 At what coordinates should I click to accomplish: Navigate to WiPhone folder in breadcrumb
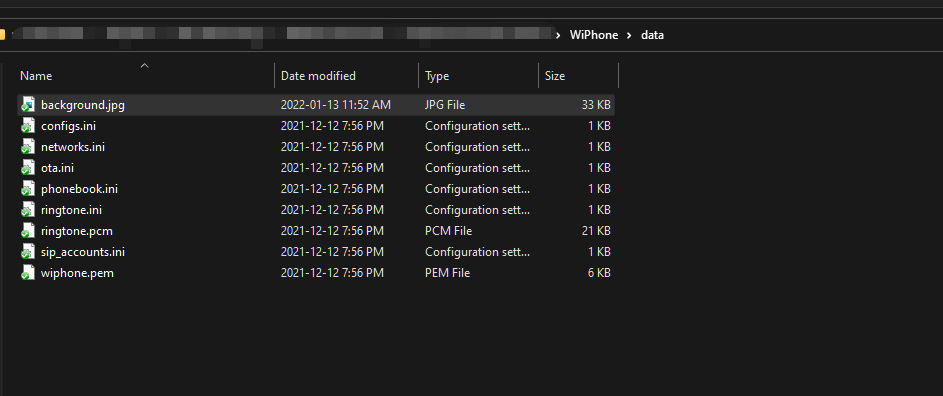click(594, 35)
